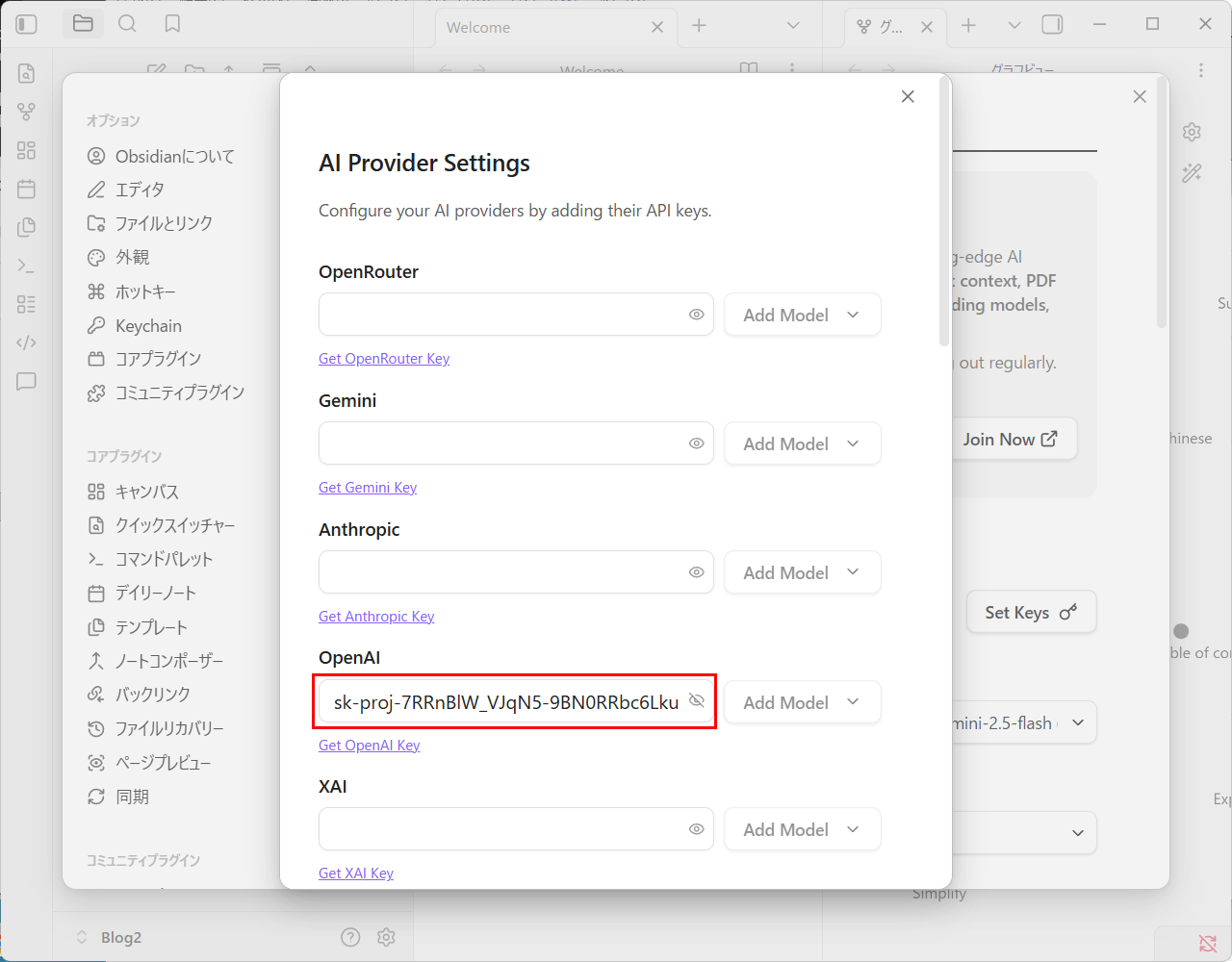Expand the Add Model dropdown for Gemini
Screen dimensions: 1232x962
tap(802, 443)
